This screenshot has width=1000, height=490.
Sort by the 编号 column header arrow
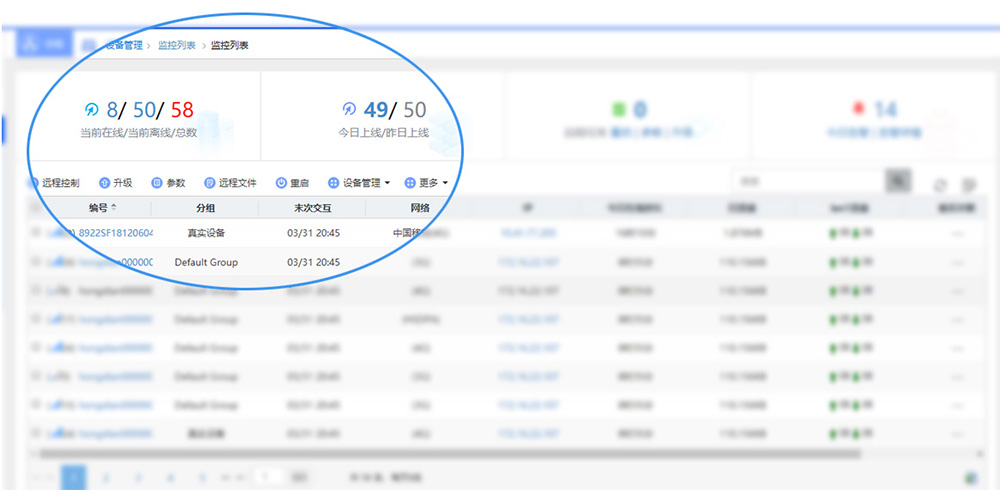(113, 207)
